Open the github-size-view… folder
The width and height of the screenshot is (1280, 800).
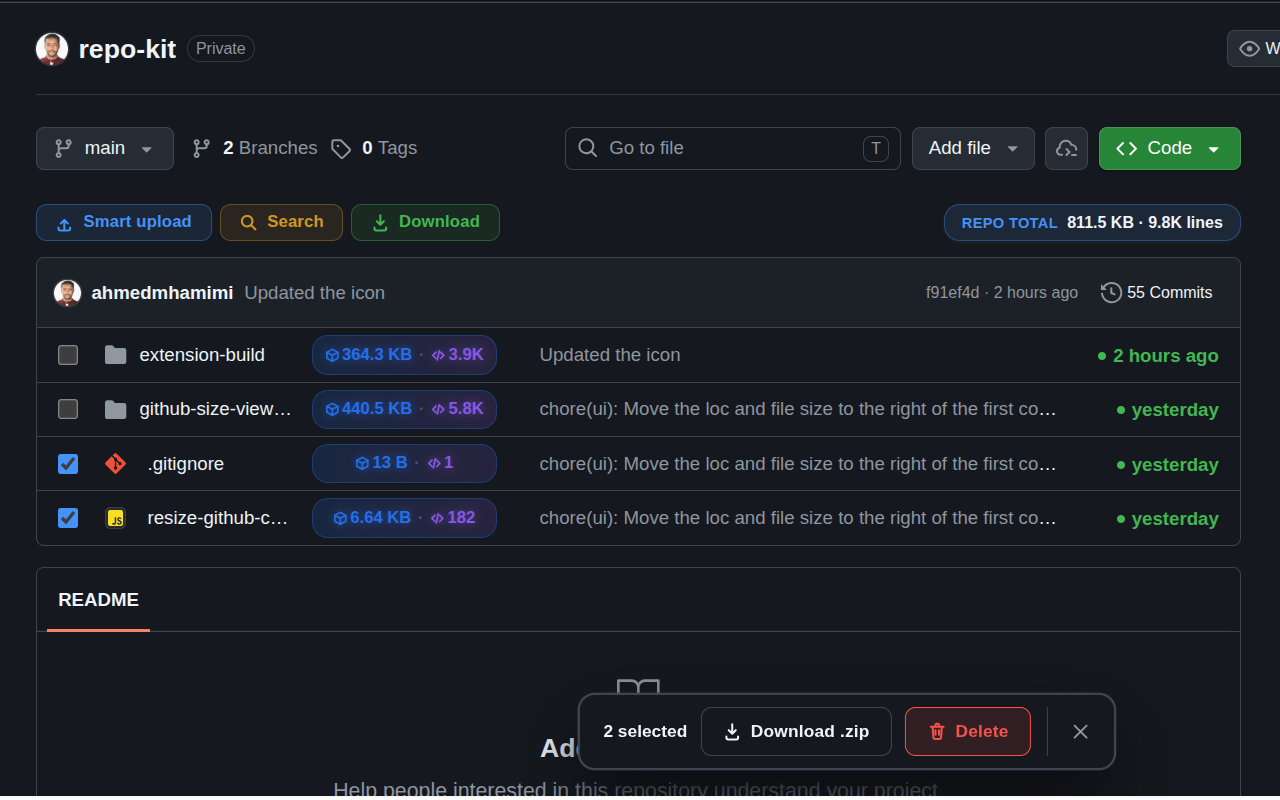[x=216, y=409]
